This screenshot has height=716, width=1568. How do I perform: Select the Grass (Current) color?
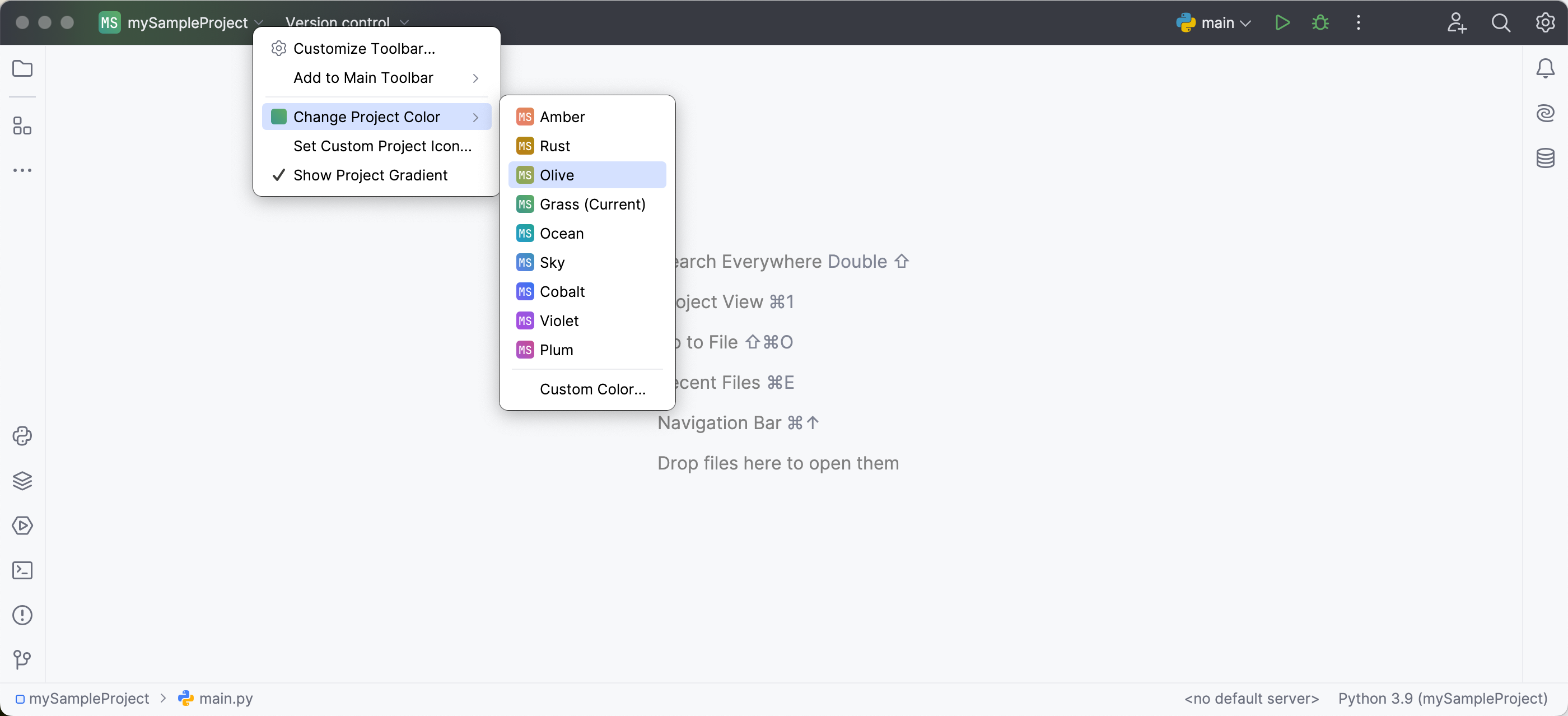click(x=587, y=204)
